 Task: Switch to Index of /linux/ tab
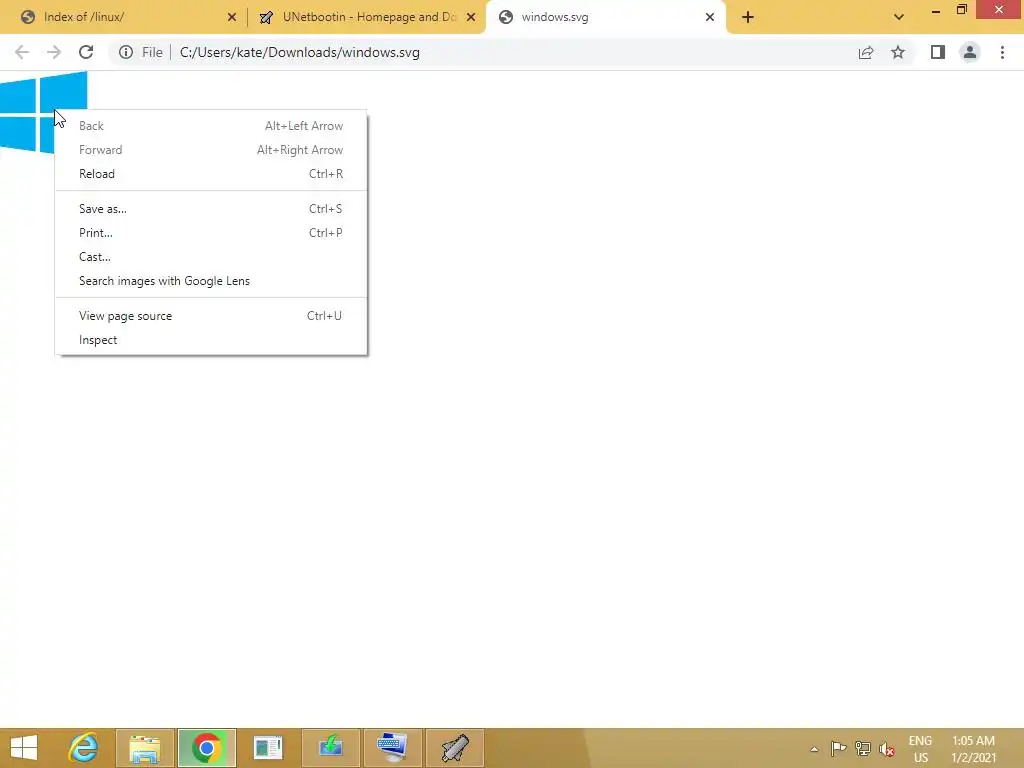coord(124,17)
